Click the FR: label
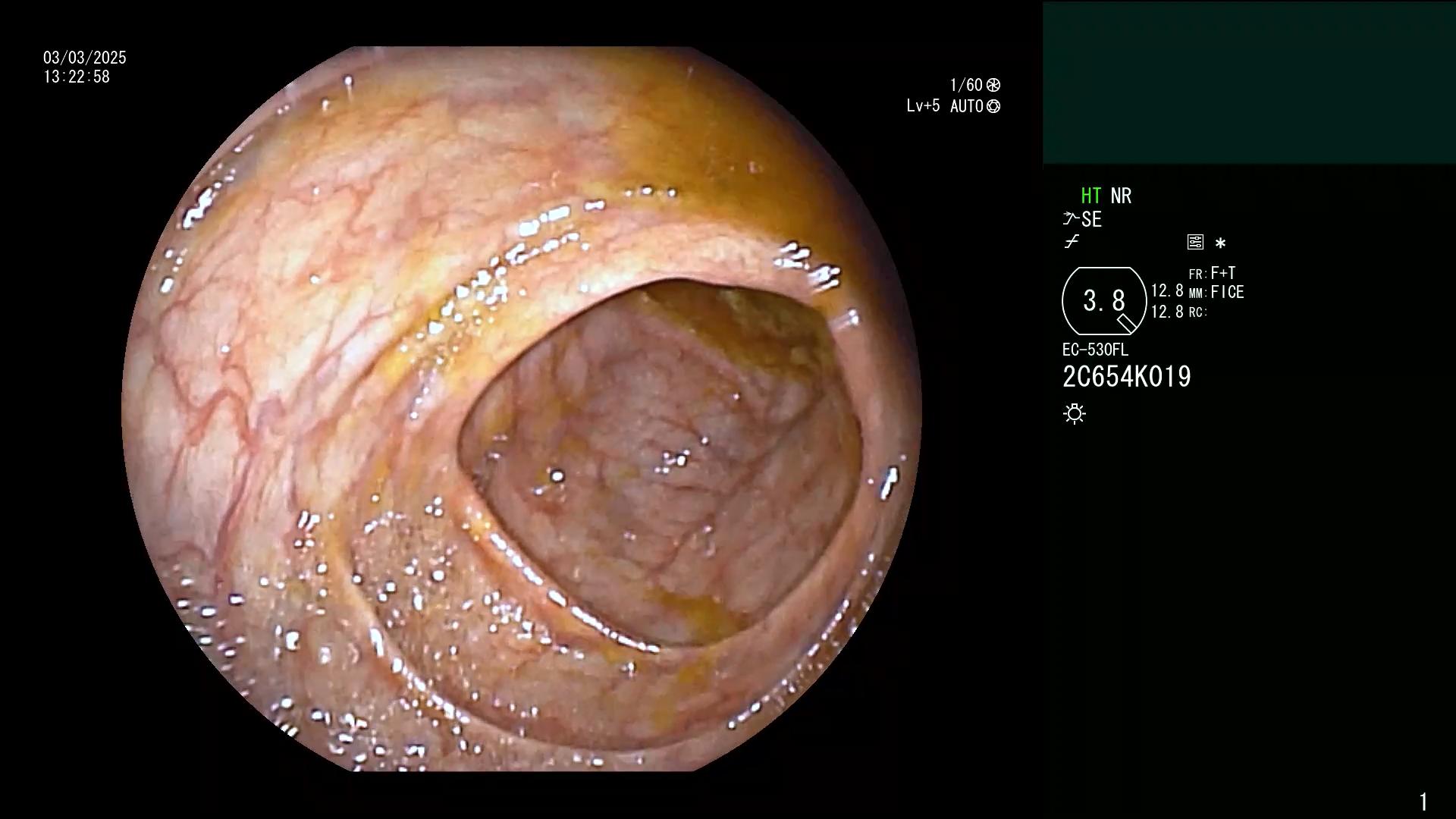The image size is (1456, 819). [x=1197, y=275]
